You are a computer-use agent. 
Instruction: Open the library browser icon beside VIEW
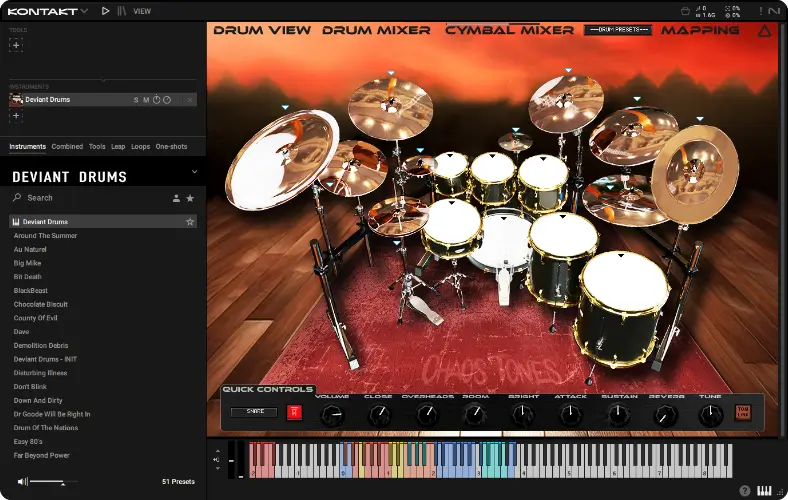[x=122, y=11]
